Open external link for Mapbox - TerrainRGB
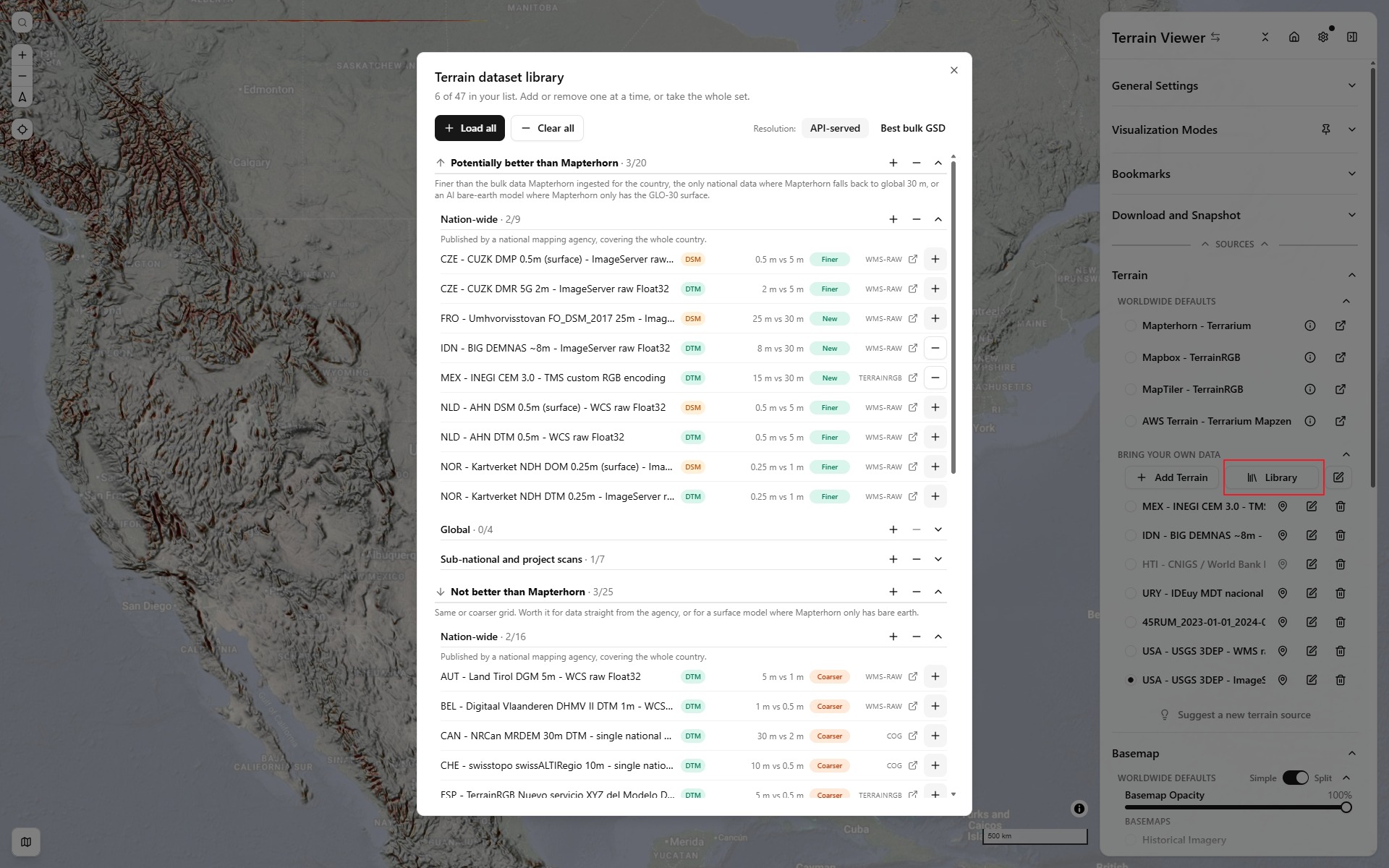 pos(1341,357)
